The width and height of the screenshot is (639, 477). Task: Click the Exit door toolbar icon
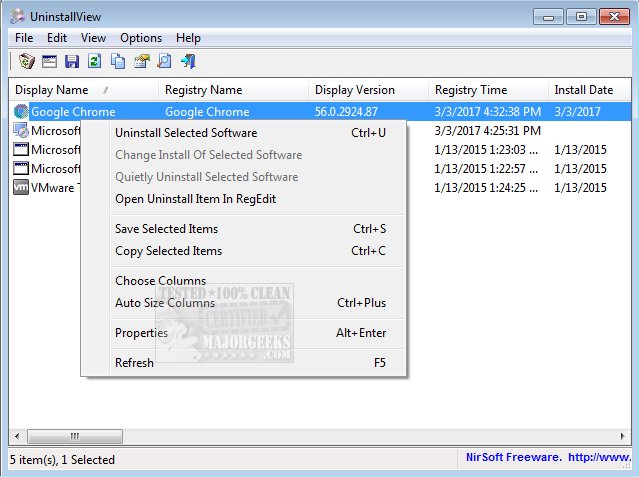tap(187, 62)
